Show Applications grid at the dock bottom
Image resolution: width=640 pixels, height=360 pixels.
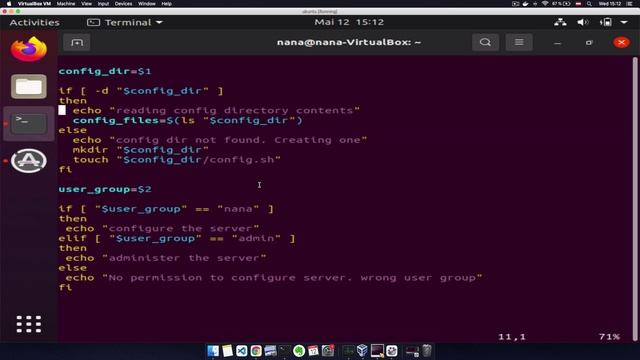(x=29, y=324)
